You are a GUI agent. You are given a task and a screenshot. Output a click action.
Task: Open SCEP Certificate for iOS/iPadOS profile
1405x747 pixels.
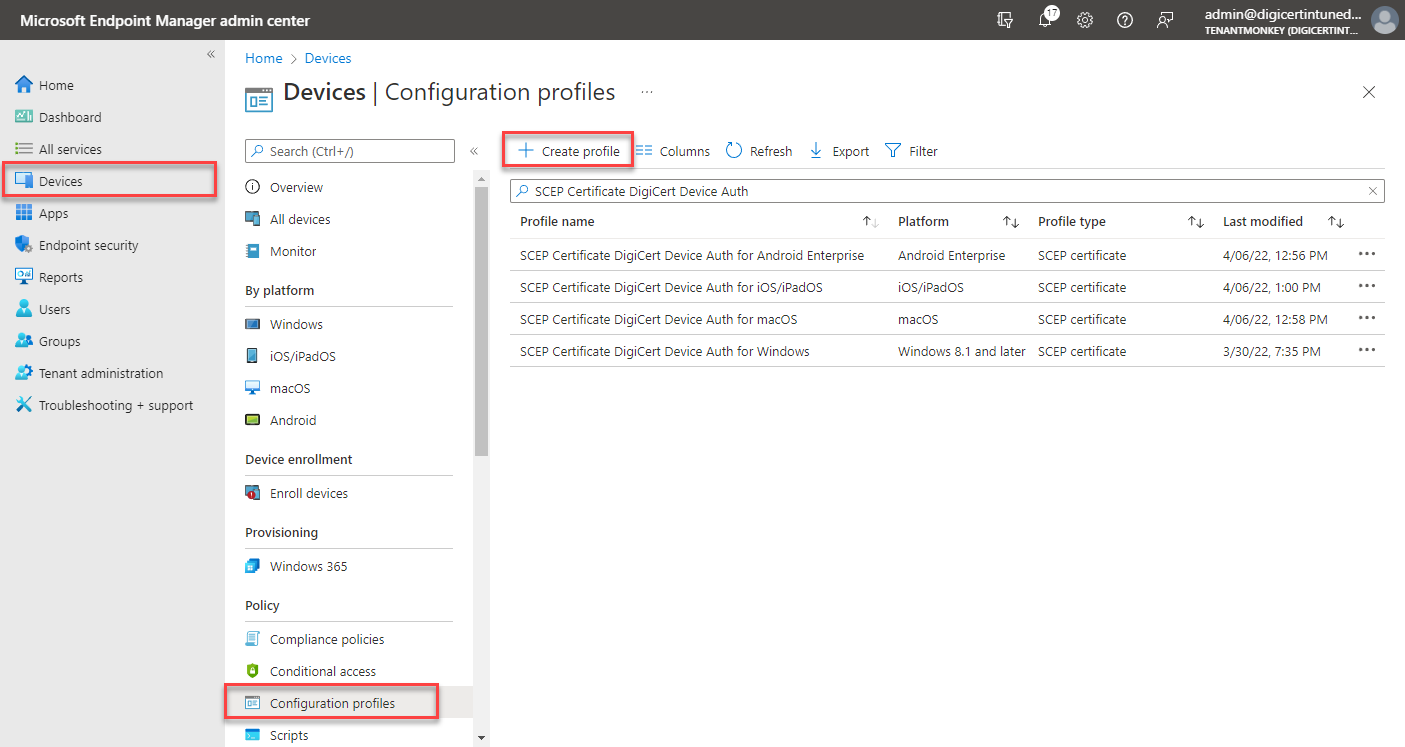click(671, 287)
